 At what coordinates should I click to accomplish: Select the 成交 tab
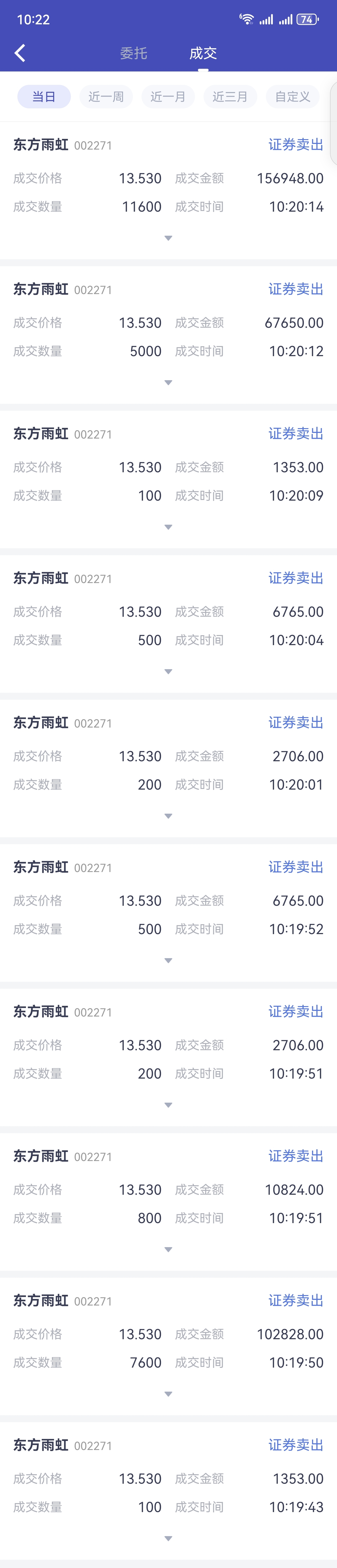[x=203, y=53]
